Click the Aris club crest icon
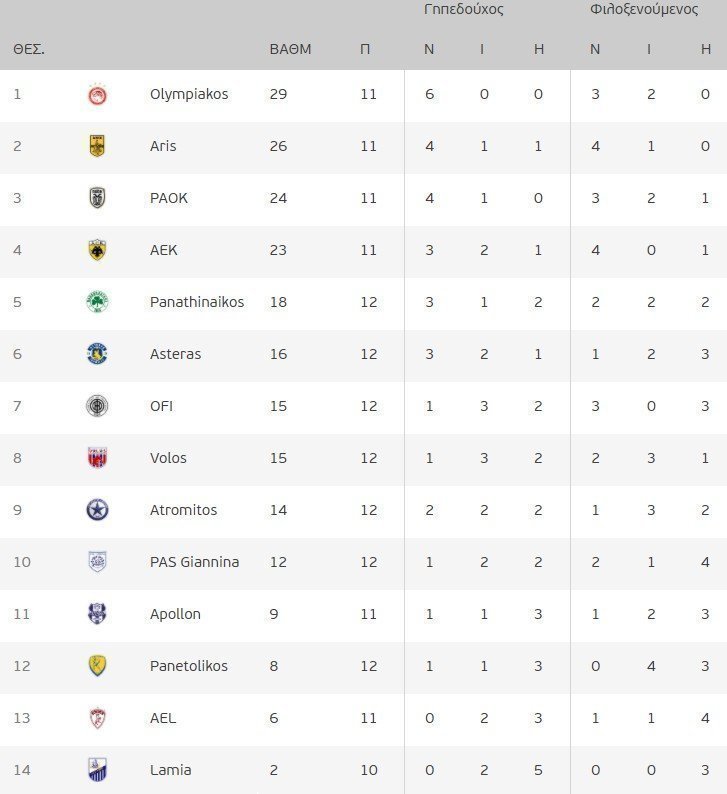Viewport: 727px width, 794px height. pos(97,146)
